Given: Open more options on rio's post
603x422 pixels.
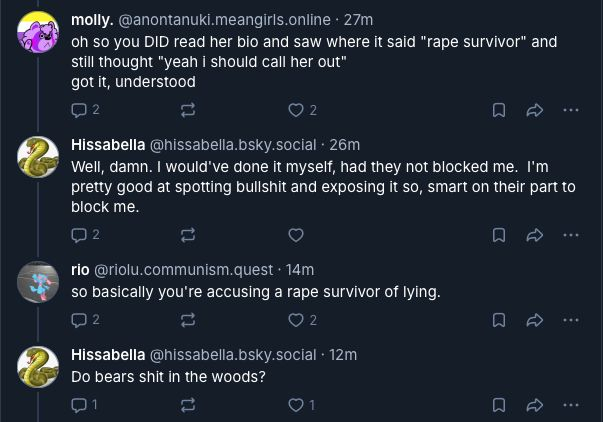Looking at the screenshot, I should 570,320.
